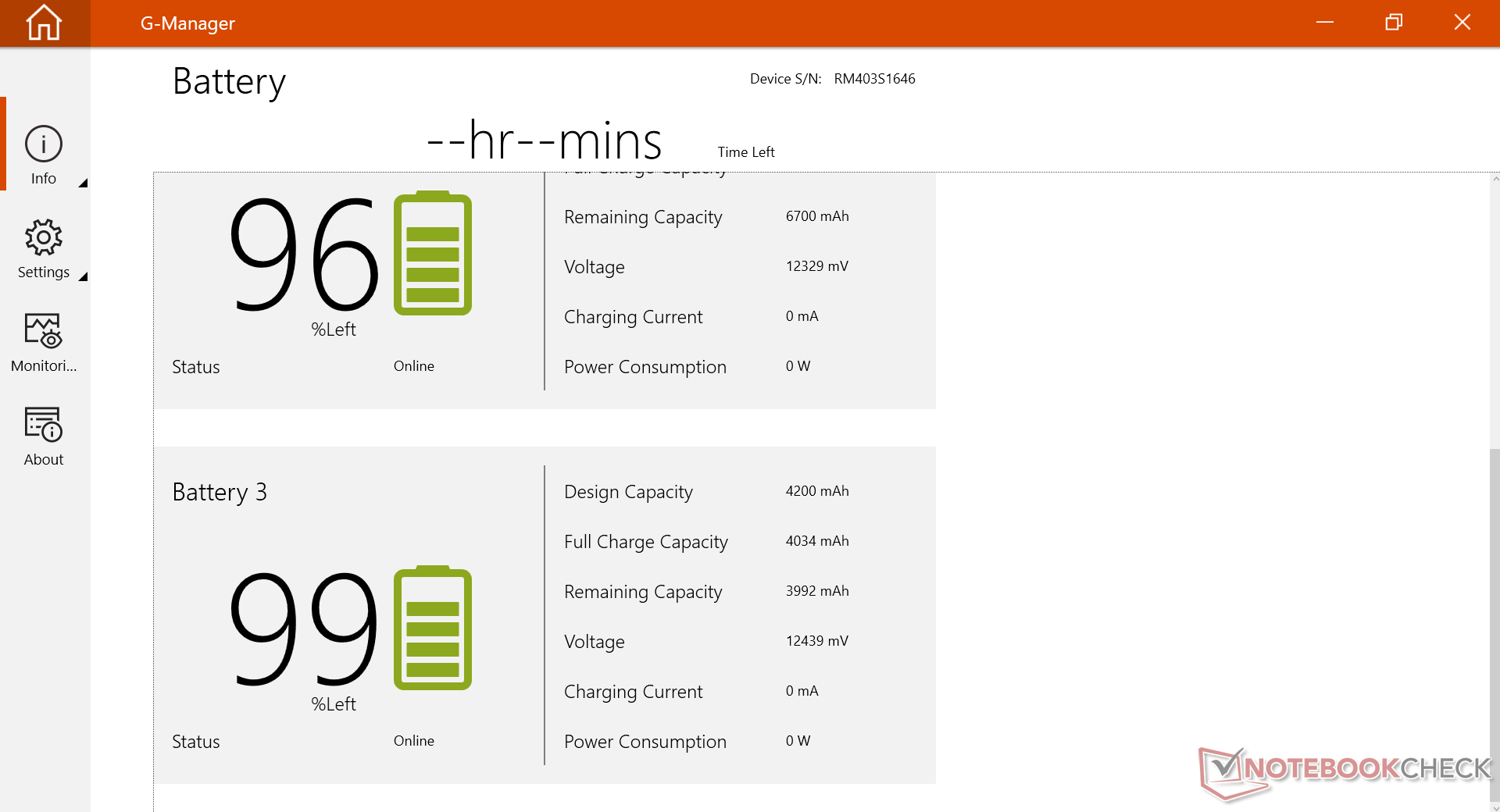Select the Monitori... sidebar label
This screenshot has width=1500, height=812.
44,366
